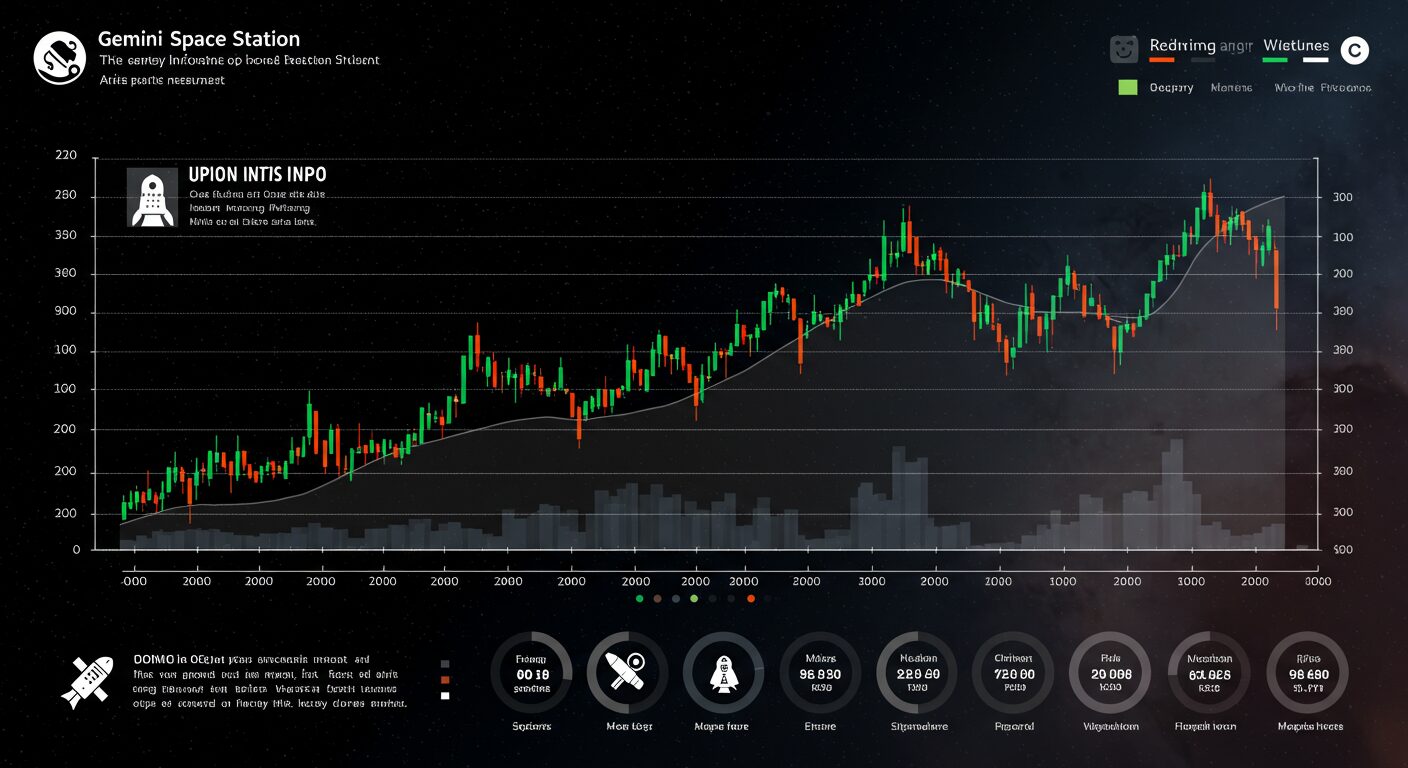The image size is (1408, 768).
Task: Click the smiley face icon near Redrirmg
Action: coord(1125,49)
